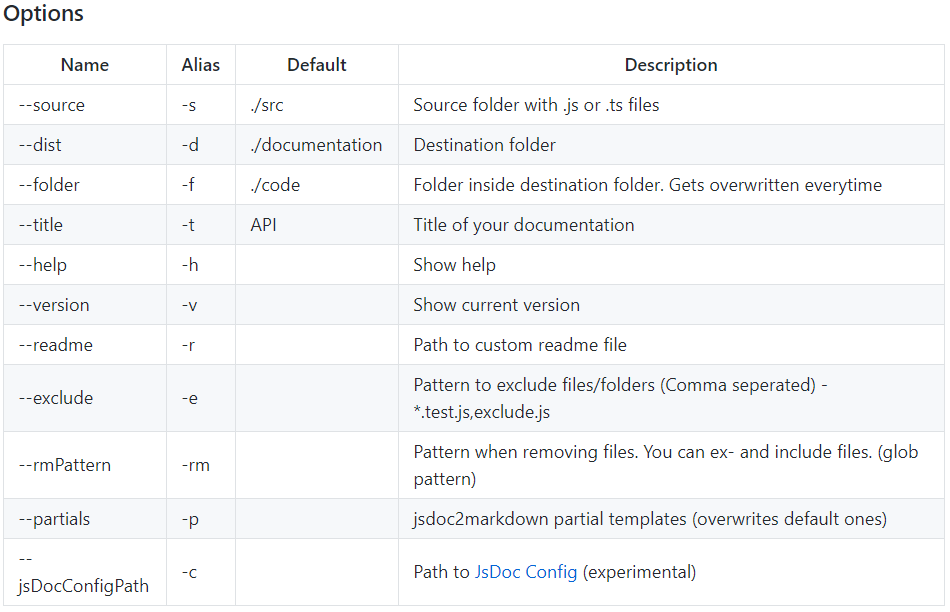Click the 'Show current version' description
Image resolution: width=950 pixels, height=612 pixels.
[497, 305]
